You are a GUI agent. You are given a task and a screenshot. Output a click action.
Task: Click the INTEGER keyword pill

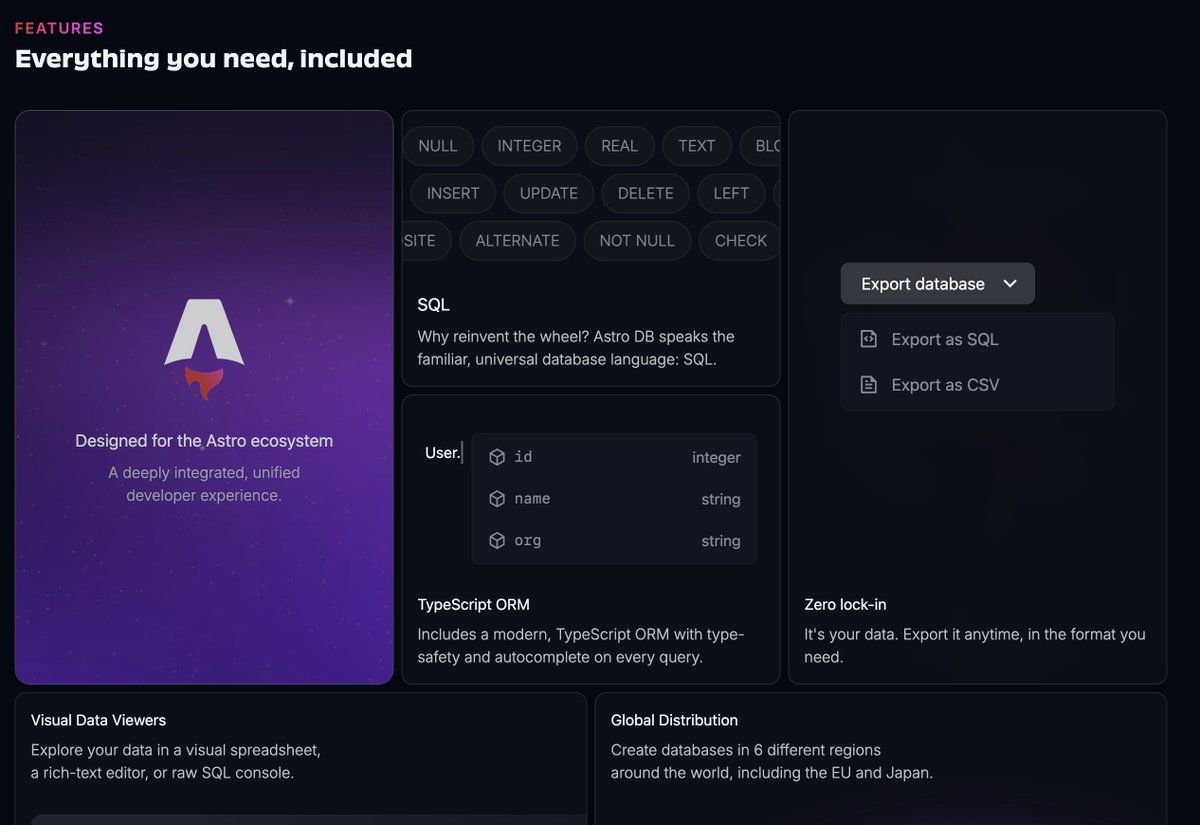click(529, 146)
